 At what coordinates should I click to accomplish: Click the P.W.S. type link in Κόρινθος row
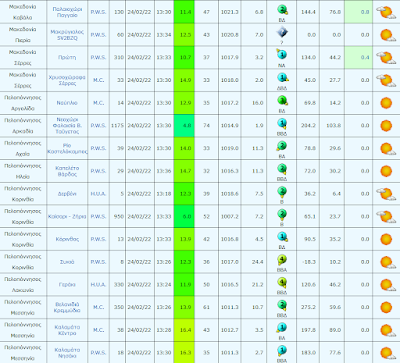(x=98, y=239)
